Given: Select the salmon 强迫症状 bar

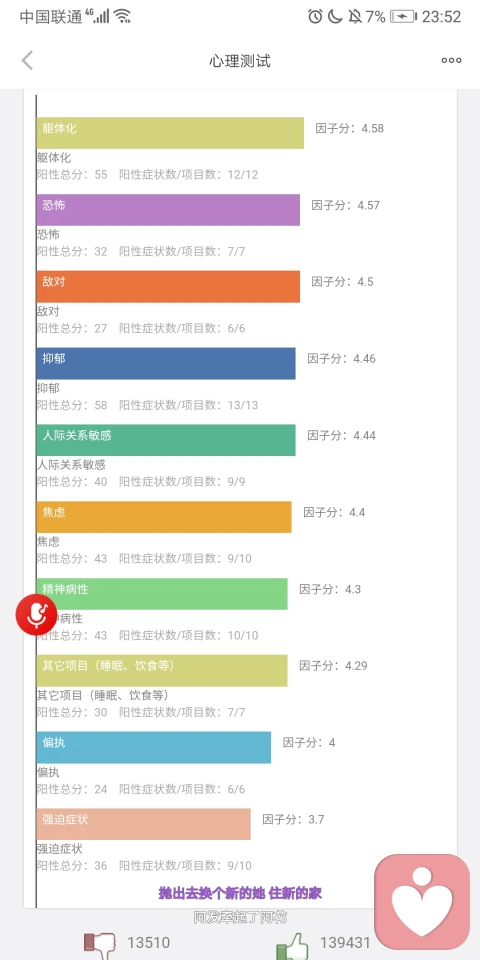Looking at the screenshot, I should [x=144, y=824].
